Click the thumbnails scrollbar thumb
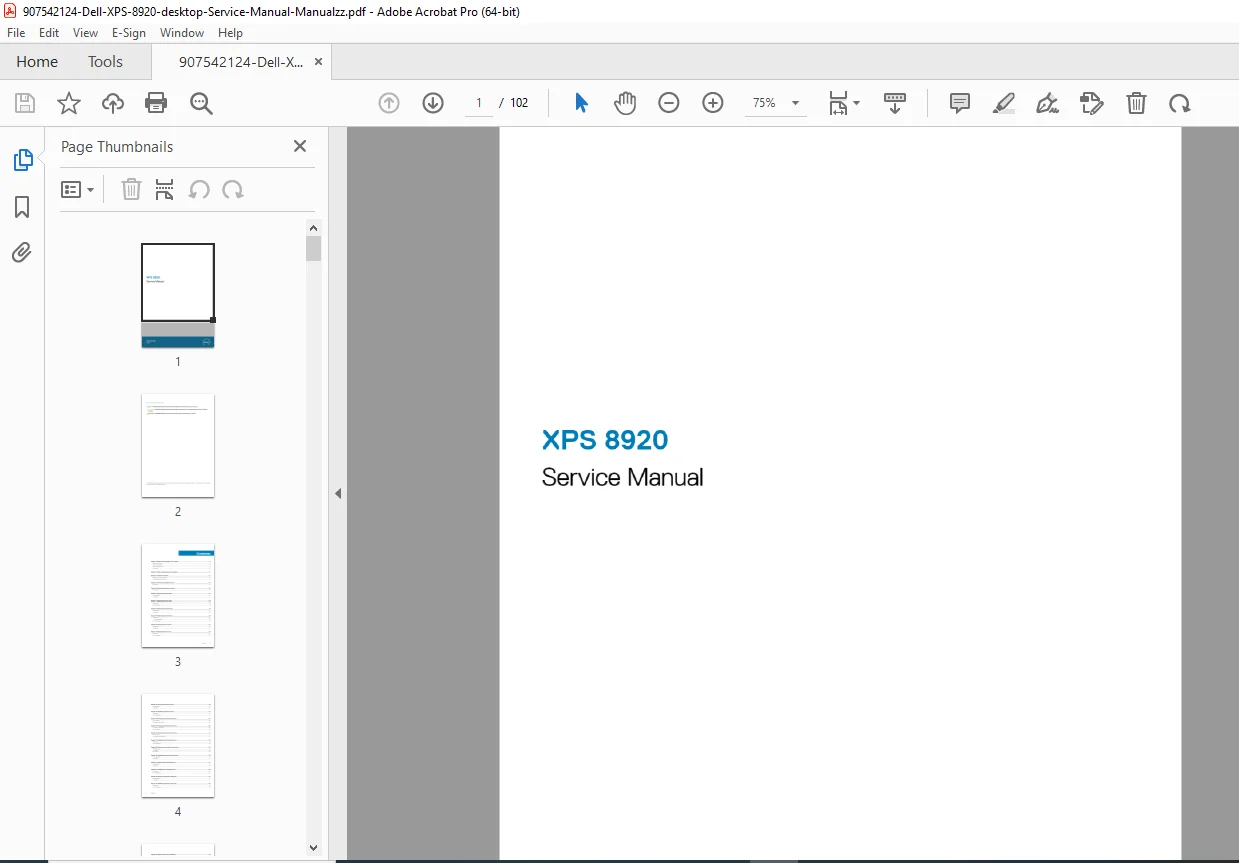Viewport: 1239px width, 863px height. point(314,248)
